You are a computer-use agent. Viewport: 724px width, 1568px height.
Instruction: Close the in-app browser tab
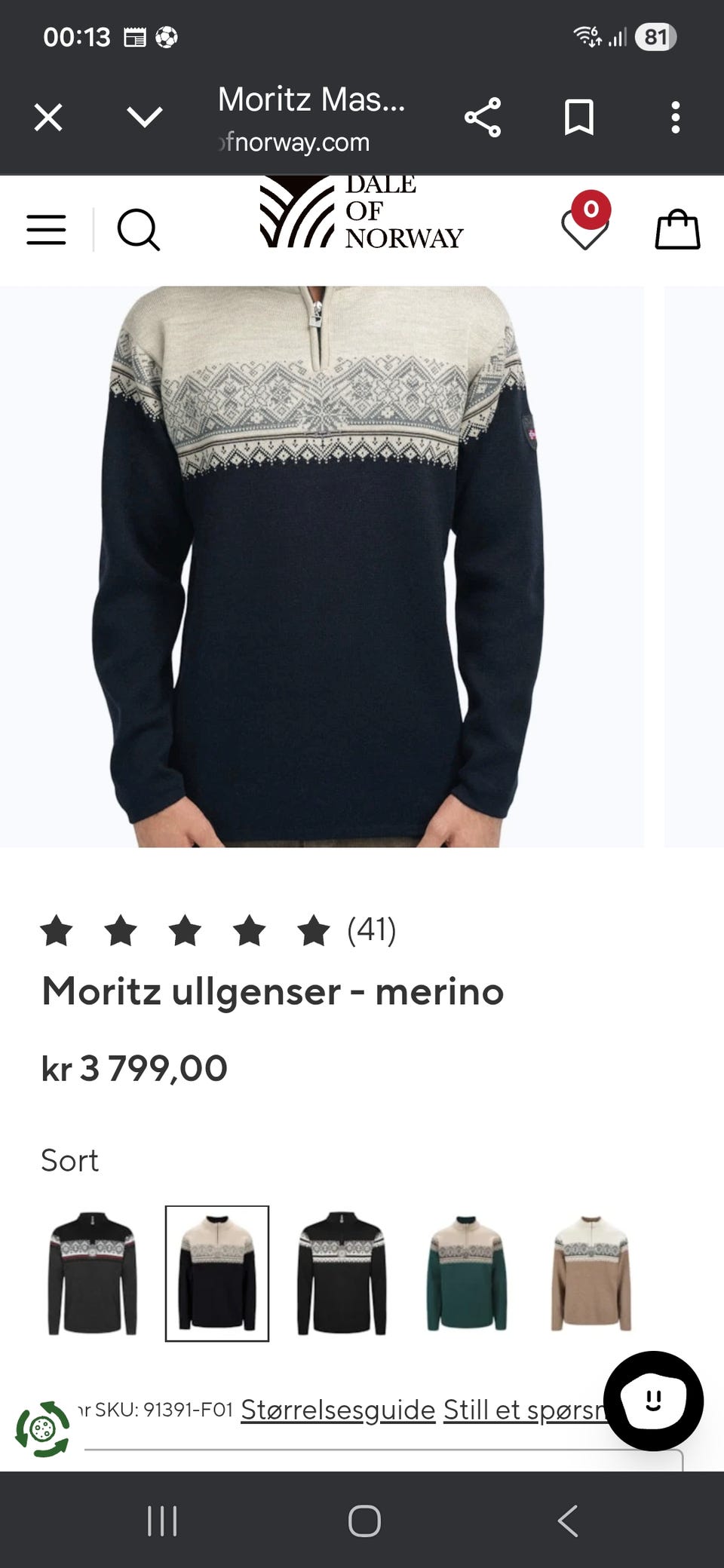48,118
